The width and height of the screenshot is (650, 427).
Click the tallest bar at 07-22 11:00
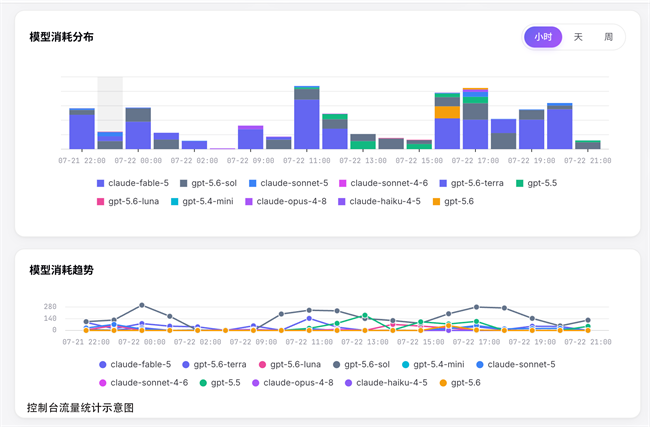[307, 118]
